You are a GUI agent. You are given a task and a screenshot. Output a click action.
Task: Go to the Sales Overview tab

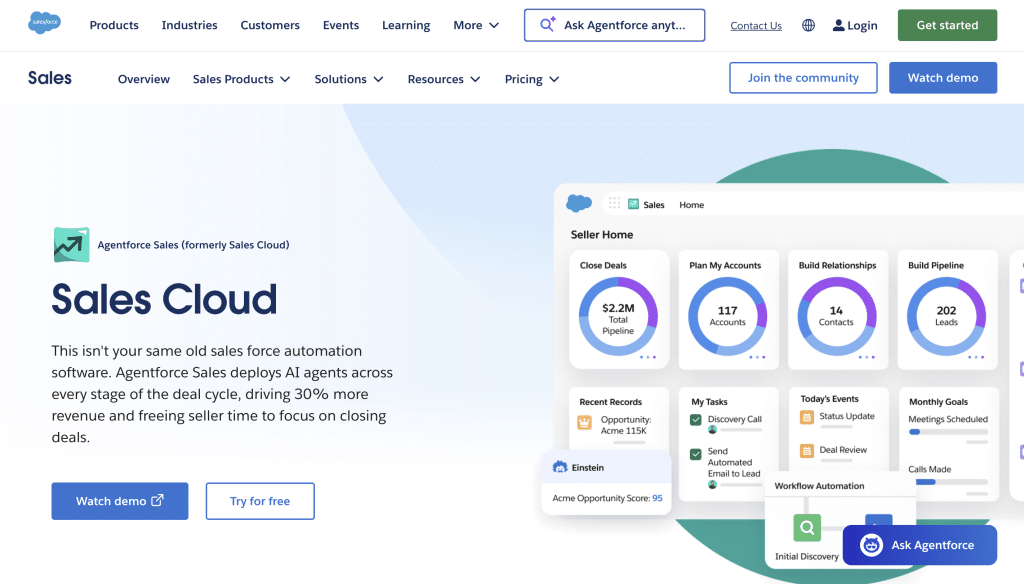click(144, 79)
